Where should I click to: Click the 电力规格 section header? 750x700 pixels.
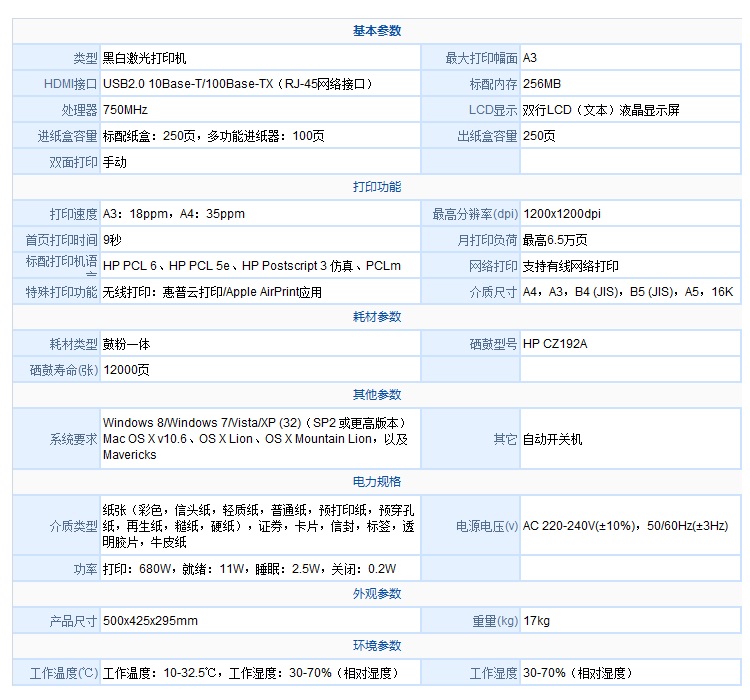[377, 482]
